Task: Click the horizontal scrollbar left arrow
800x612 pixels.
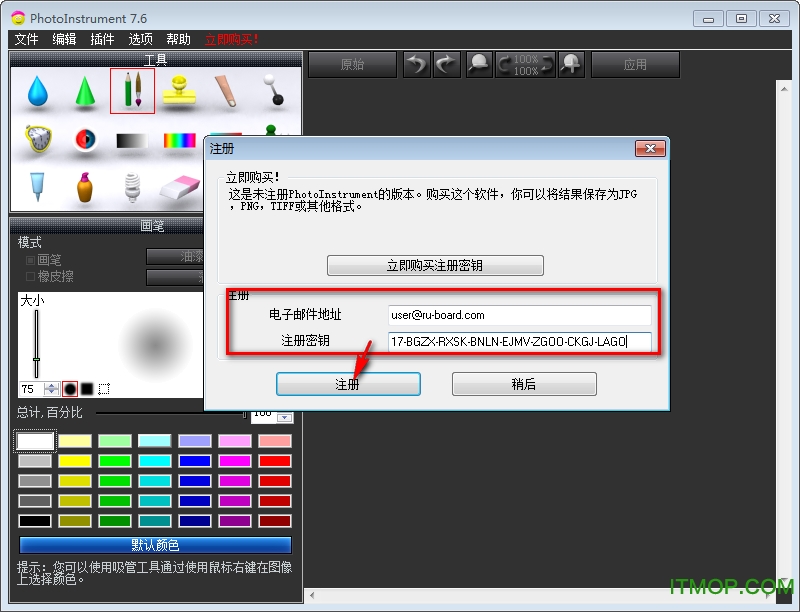Action: click(x=312, y=595)
